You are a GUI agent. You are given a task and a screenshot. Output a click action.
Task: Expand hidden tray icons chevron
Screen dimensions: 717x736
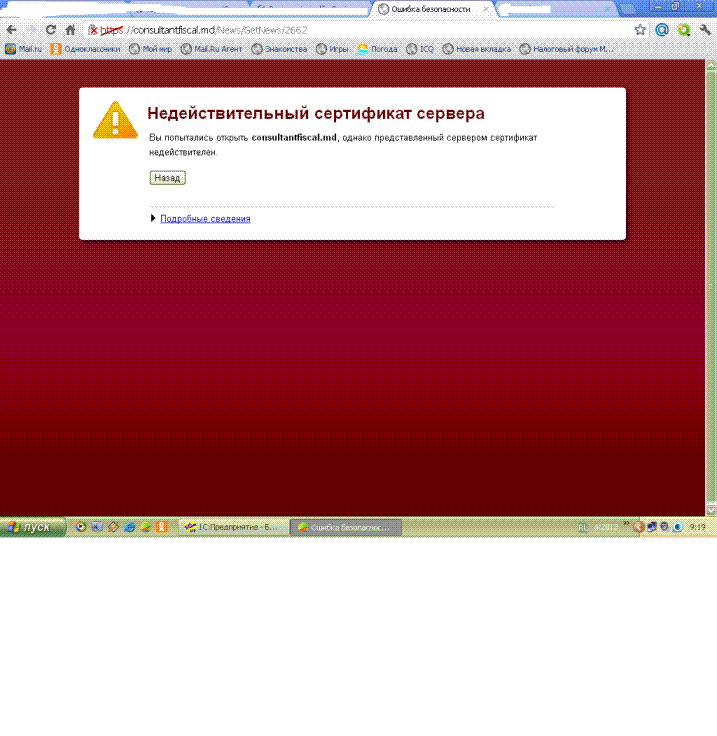[626, 523]
